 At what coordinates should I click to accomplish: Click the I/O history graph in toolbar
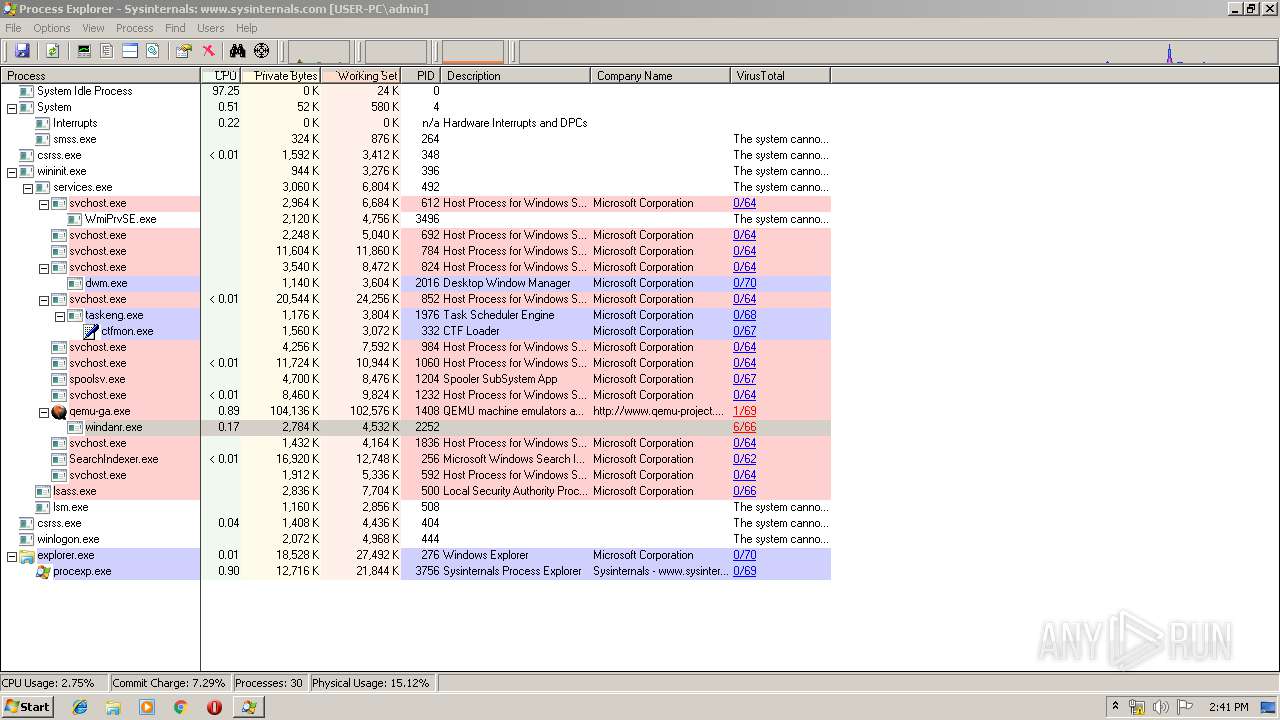pos(898,52)
